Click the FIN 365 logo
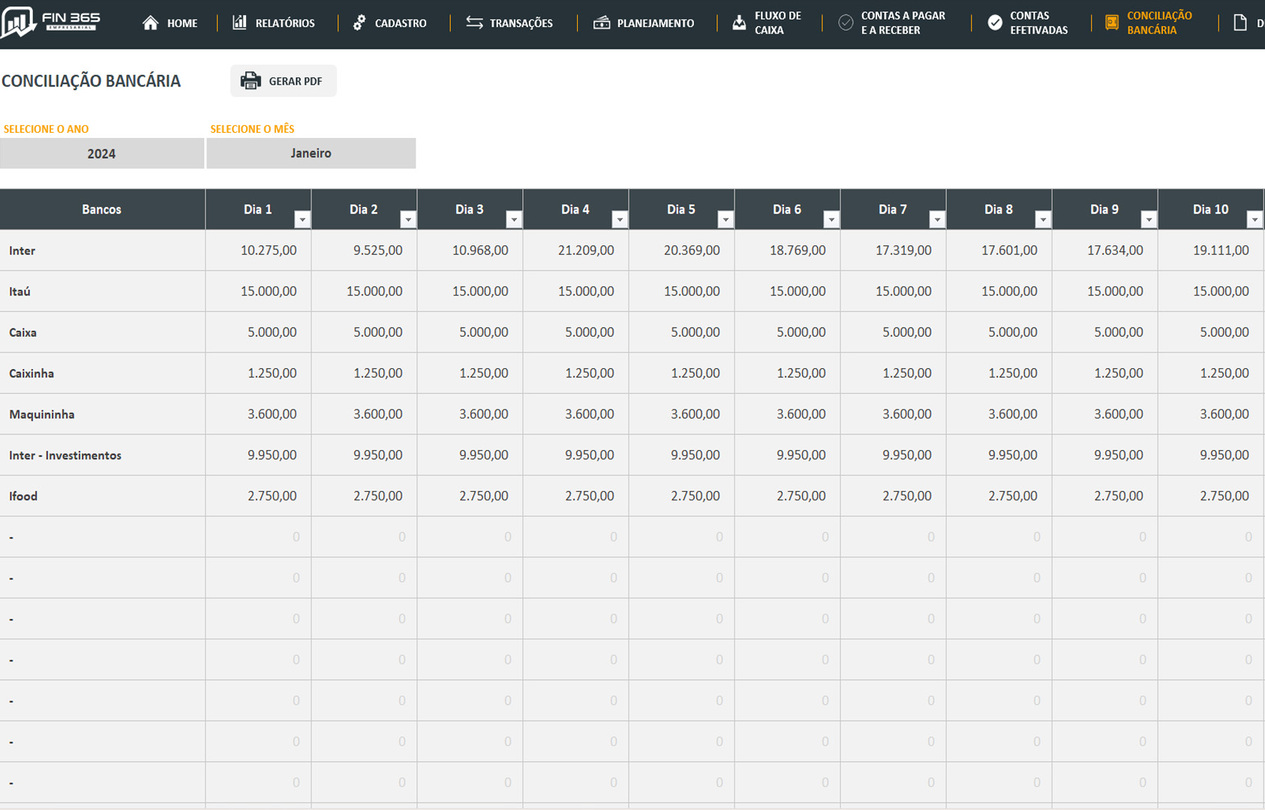 50,22
